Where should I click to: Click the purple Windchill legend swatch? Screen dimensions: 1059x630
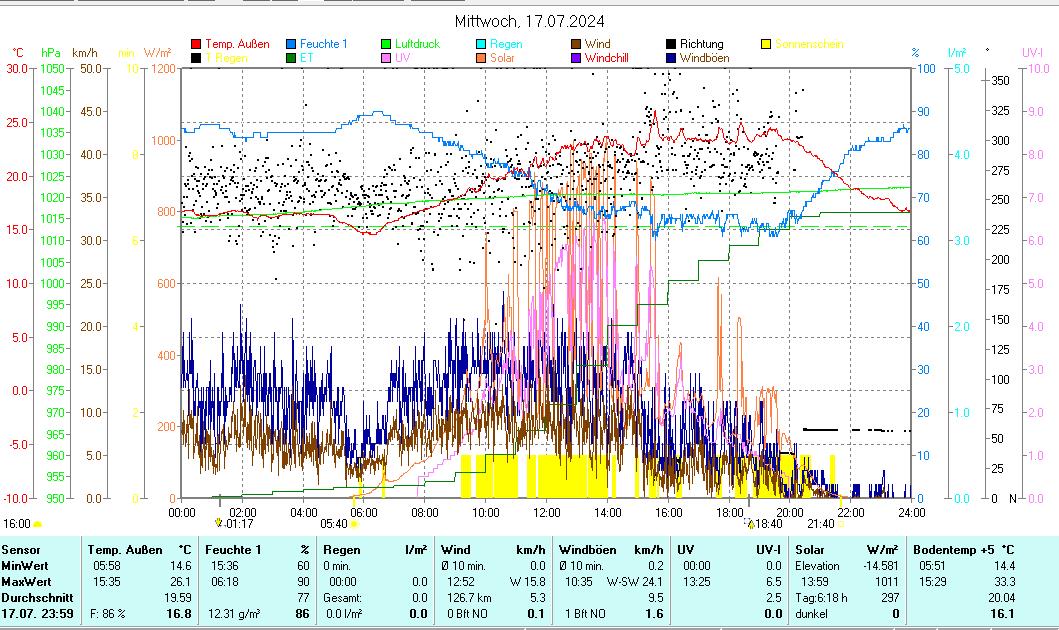pyautogui.click(x=576, y=58)
